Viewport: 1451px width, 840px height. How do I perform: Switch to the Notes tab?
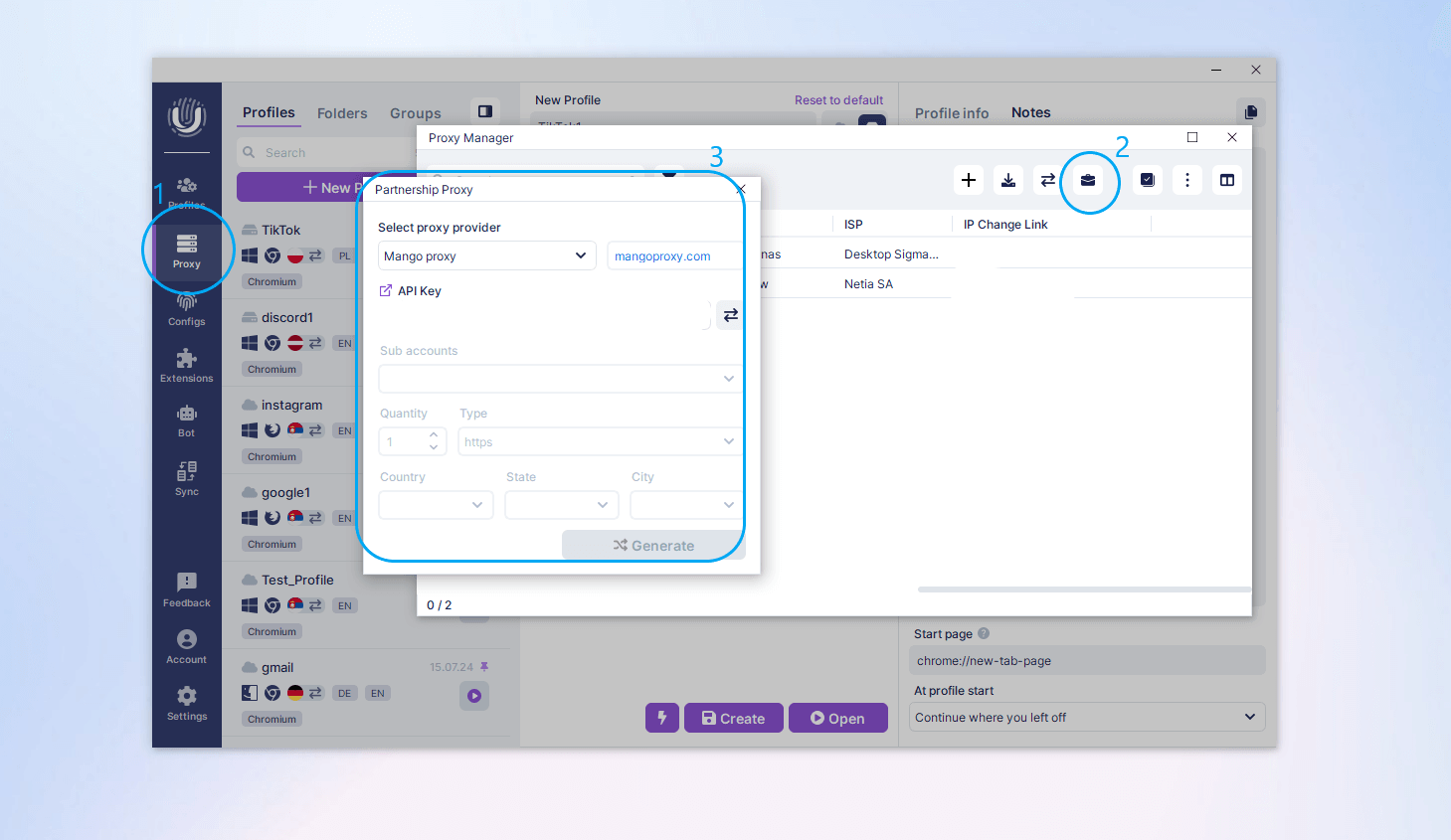click(x=1030, y=112)
